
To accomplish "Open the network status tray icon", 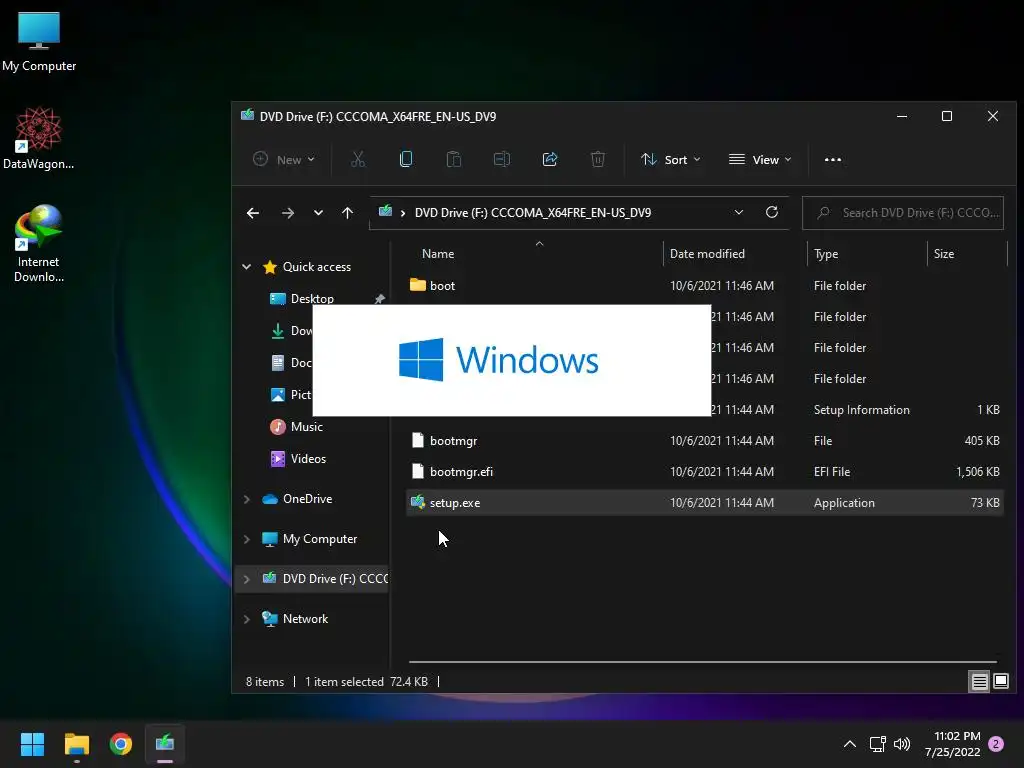I will tap(877, 744).
